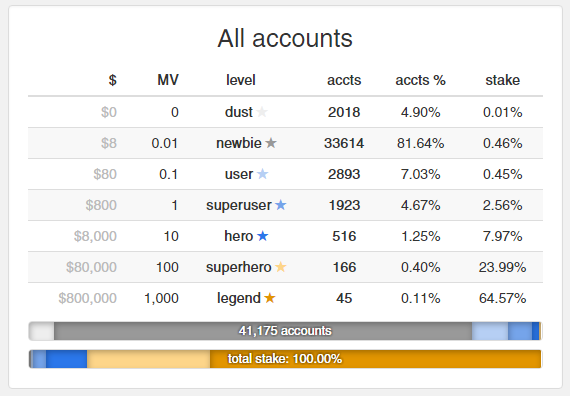Click the blue star next to superuser
The width and height of the screenshot is (570, 396).
[281, 205]
